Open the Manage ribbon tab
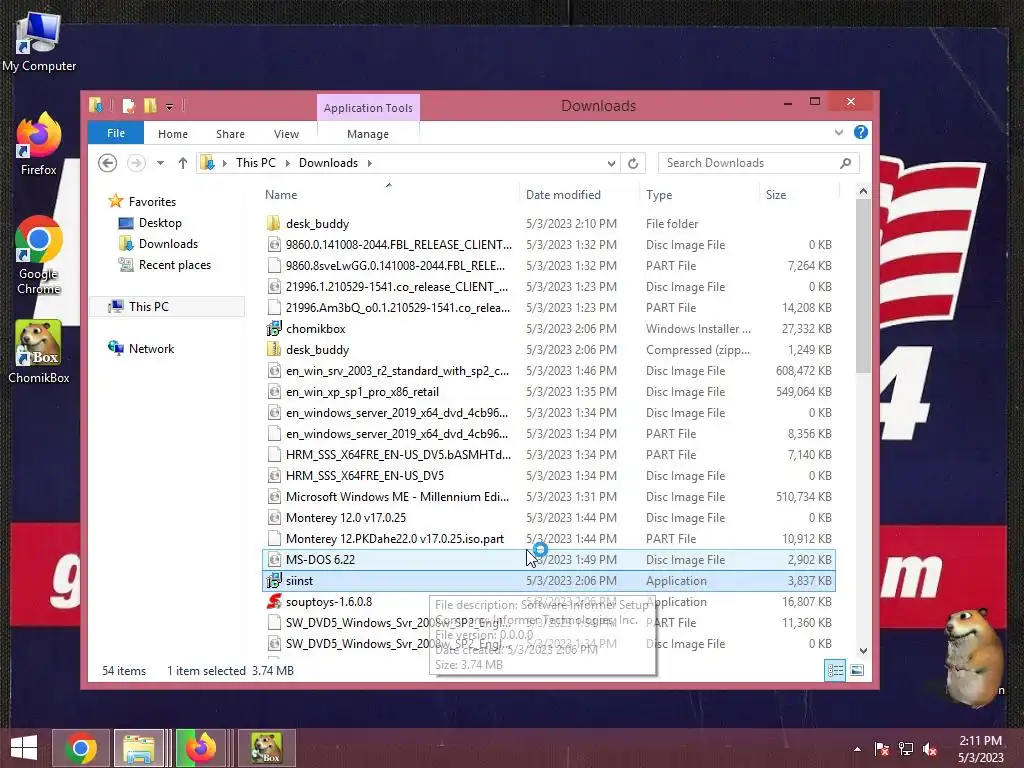 tap(368, 134)
